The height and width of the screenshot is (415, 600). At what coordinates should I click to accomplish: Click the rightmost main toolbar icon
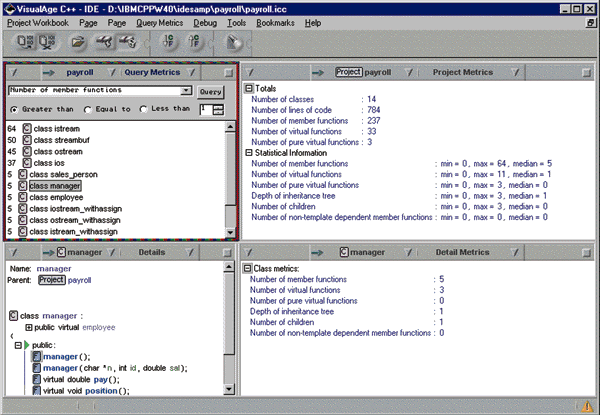coord(233,43)
